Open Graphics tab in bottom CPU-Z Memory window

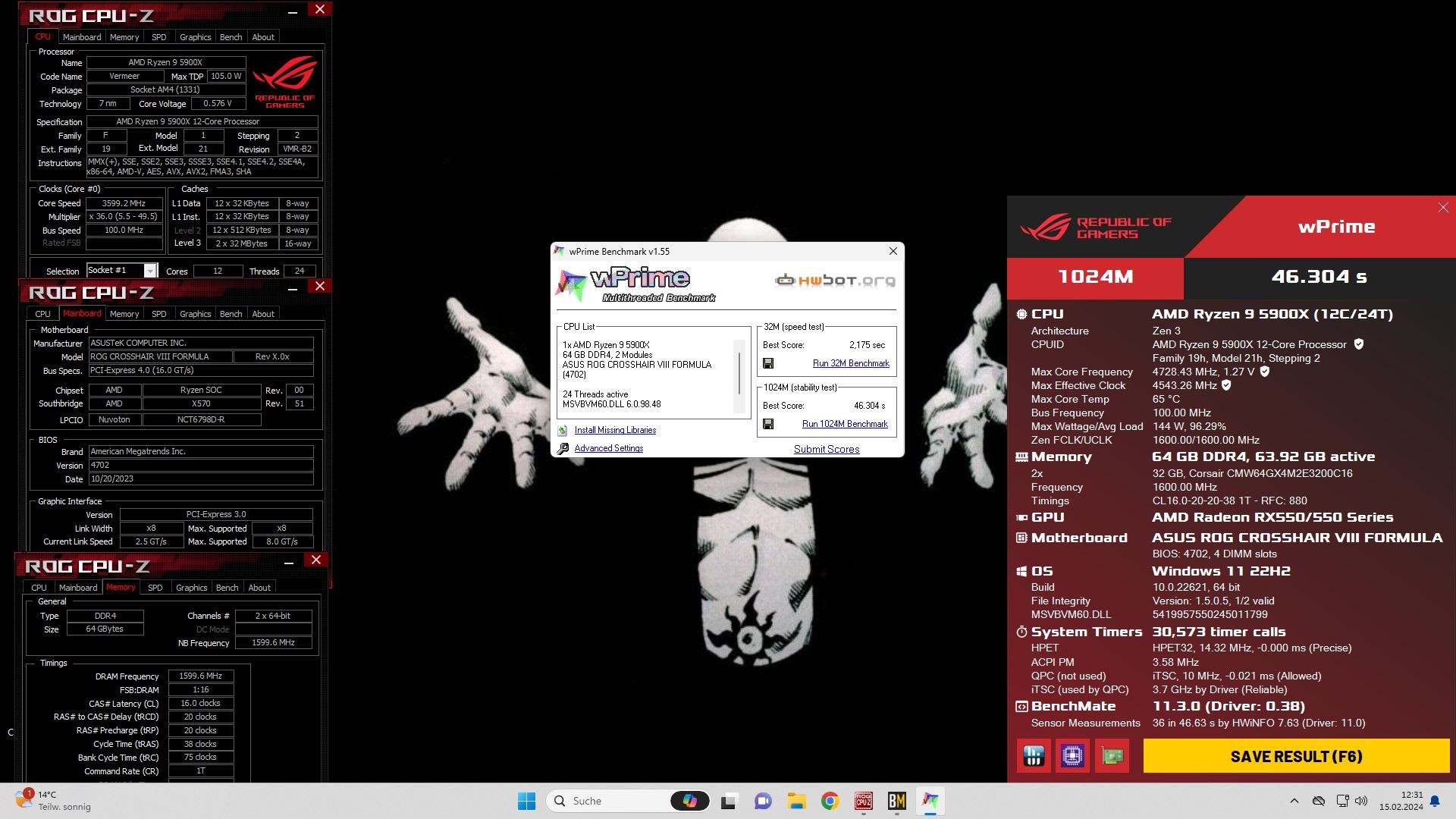point(191,588)
